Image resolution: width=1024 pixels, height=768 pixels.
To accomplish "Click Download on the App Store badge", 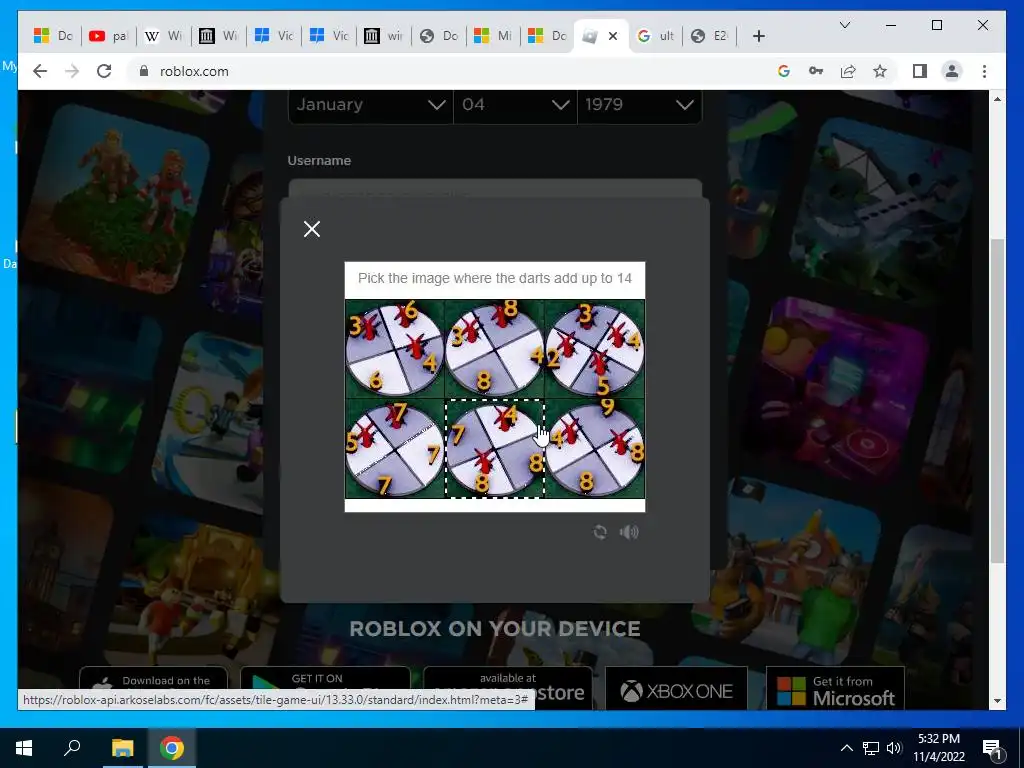I will tap(153, 688).
